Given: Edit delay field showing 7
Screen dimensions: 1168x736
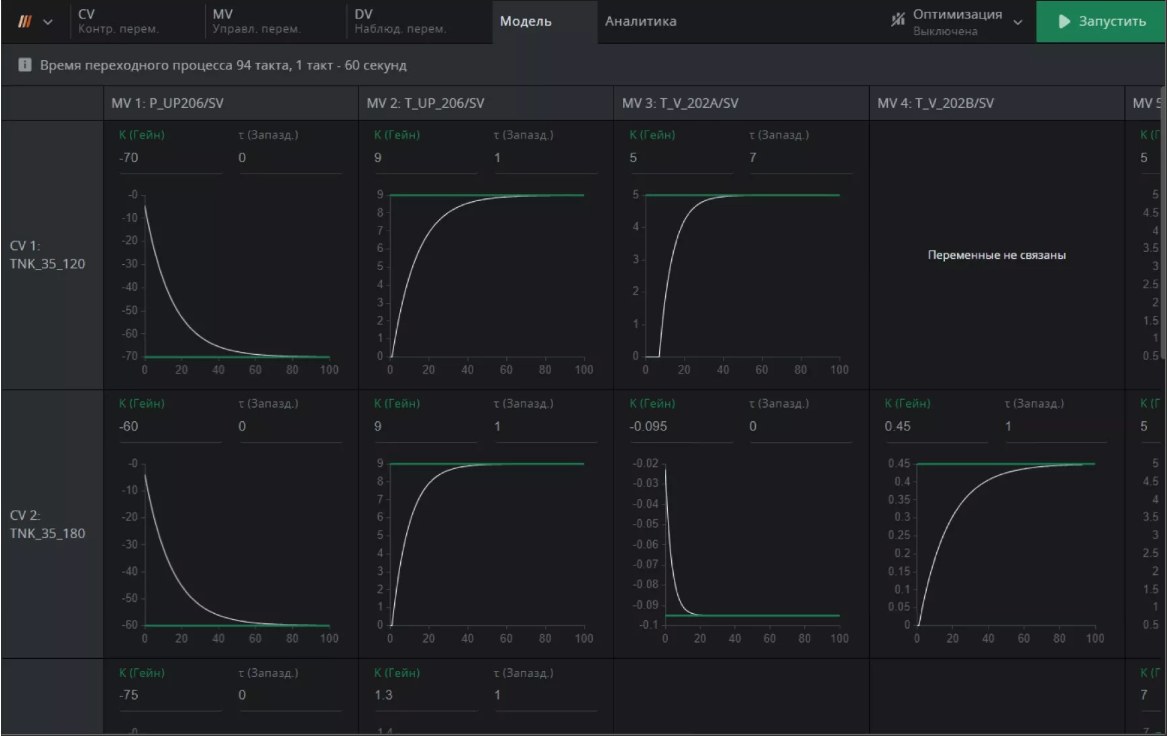Looking at the screenshot, I should [801, 158].
